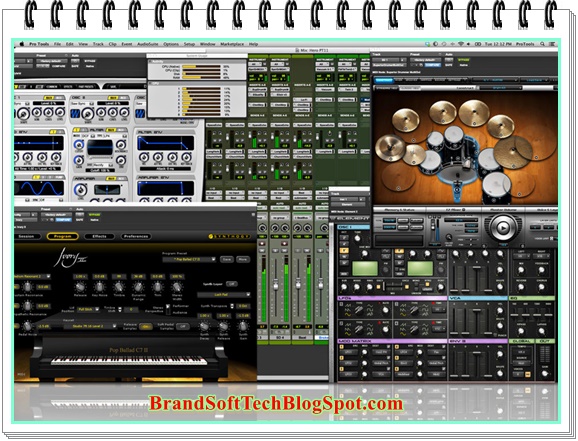Open the Track menu
The image size is (578, 441).
(x=98, y=44)
